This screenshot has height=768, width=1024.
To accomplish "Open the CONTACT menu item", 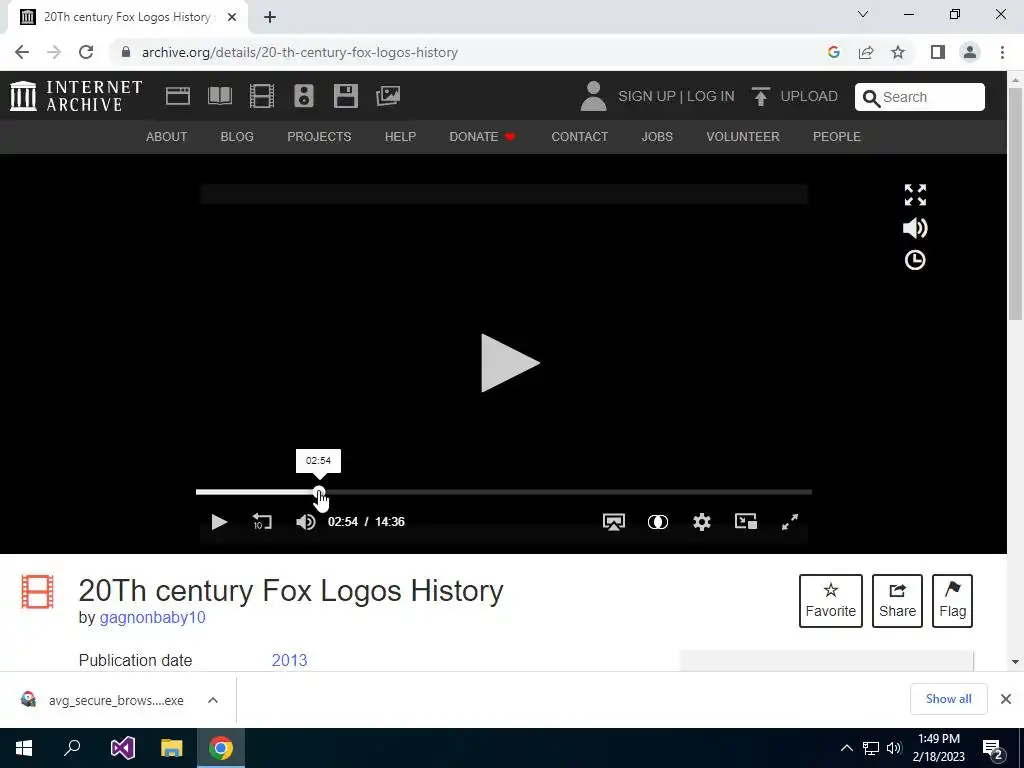I will [579, 136].
